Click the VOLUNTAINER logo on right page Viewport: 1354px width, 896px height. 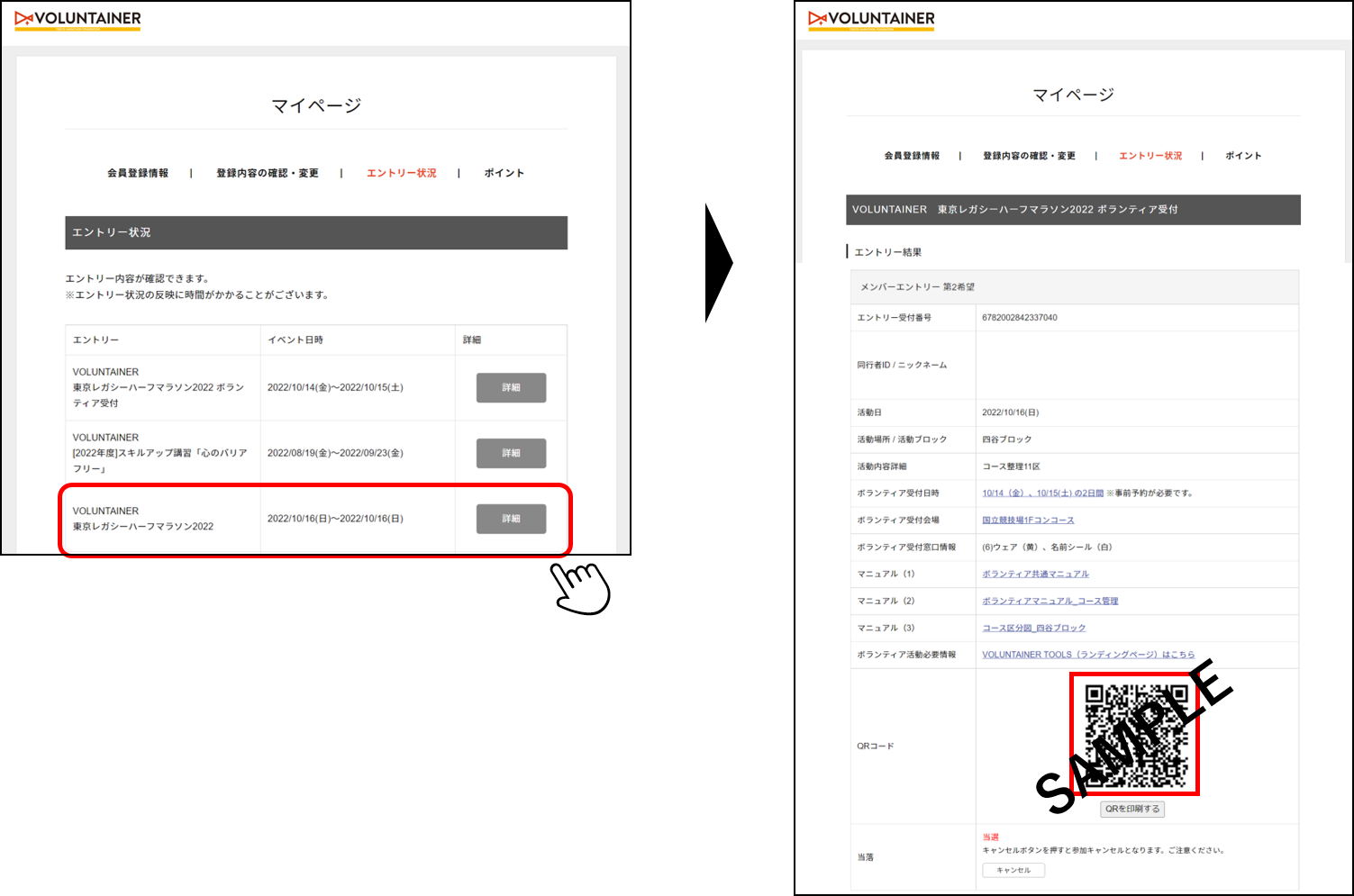871,20
